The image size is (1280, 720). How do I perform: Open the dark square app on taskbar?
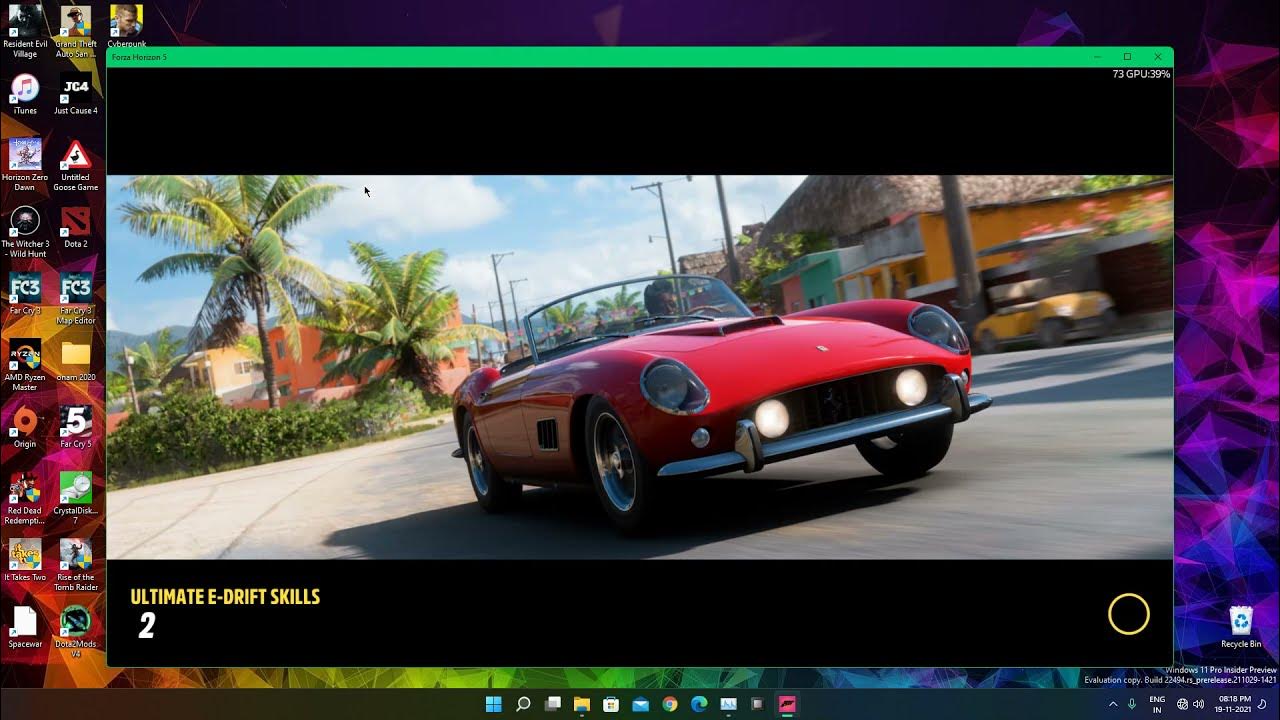(x=758, y=704)
